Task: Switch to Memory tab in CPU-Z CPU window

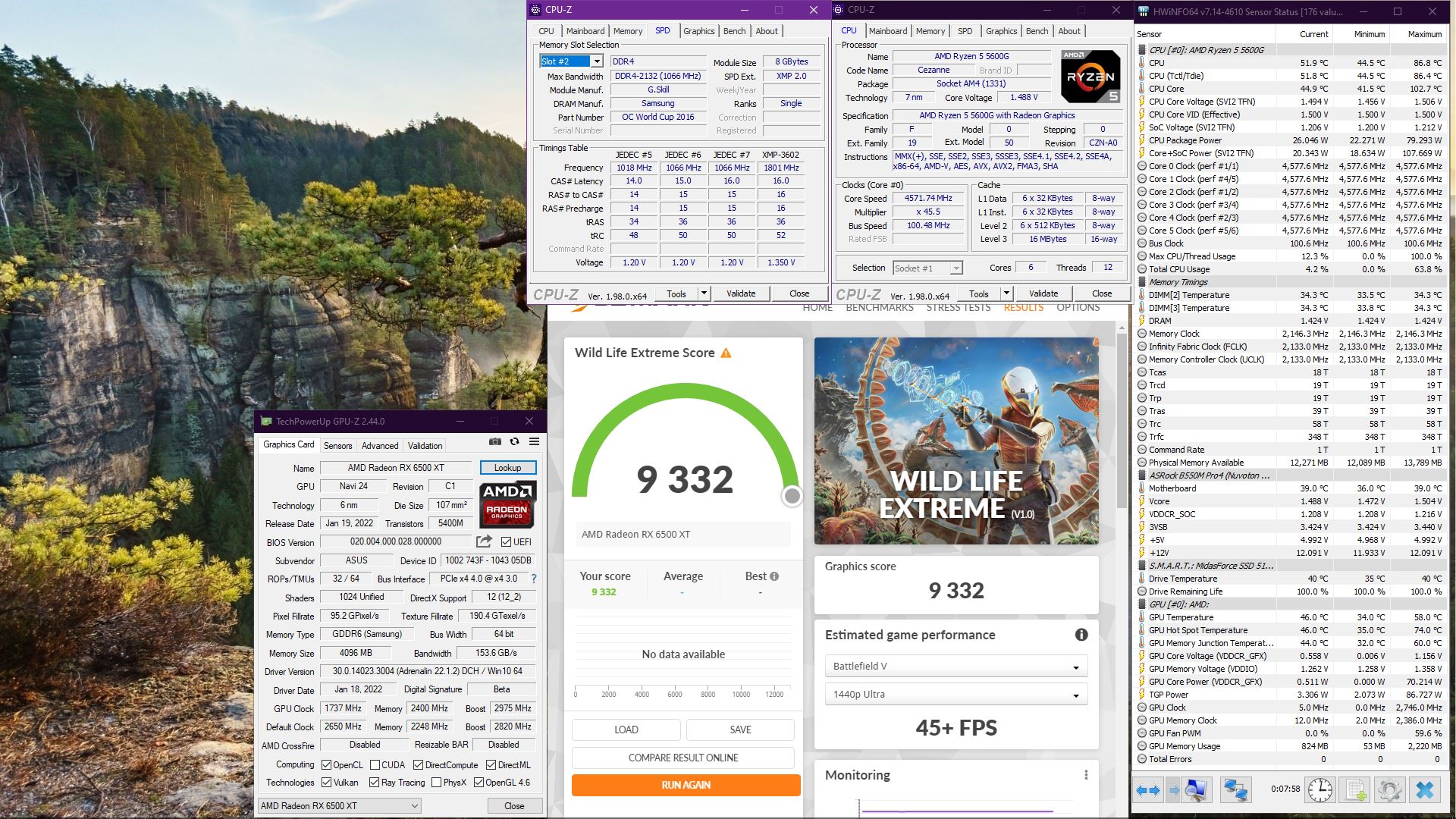Action: coord(930,31)
